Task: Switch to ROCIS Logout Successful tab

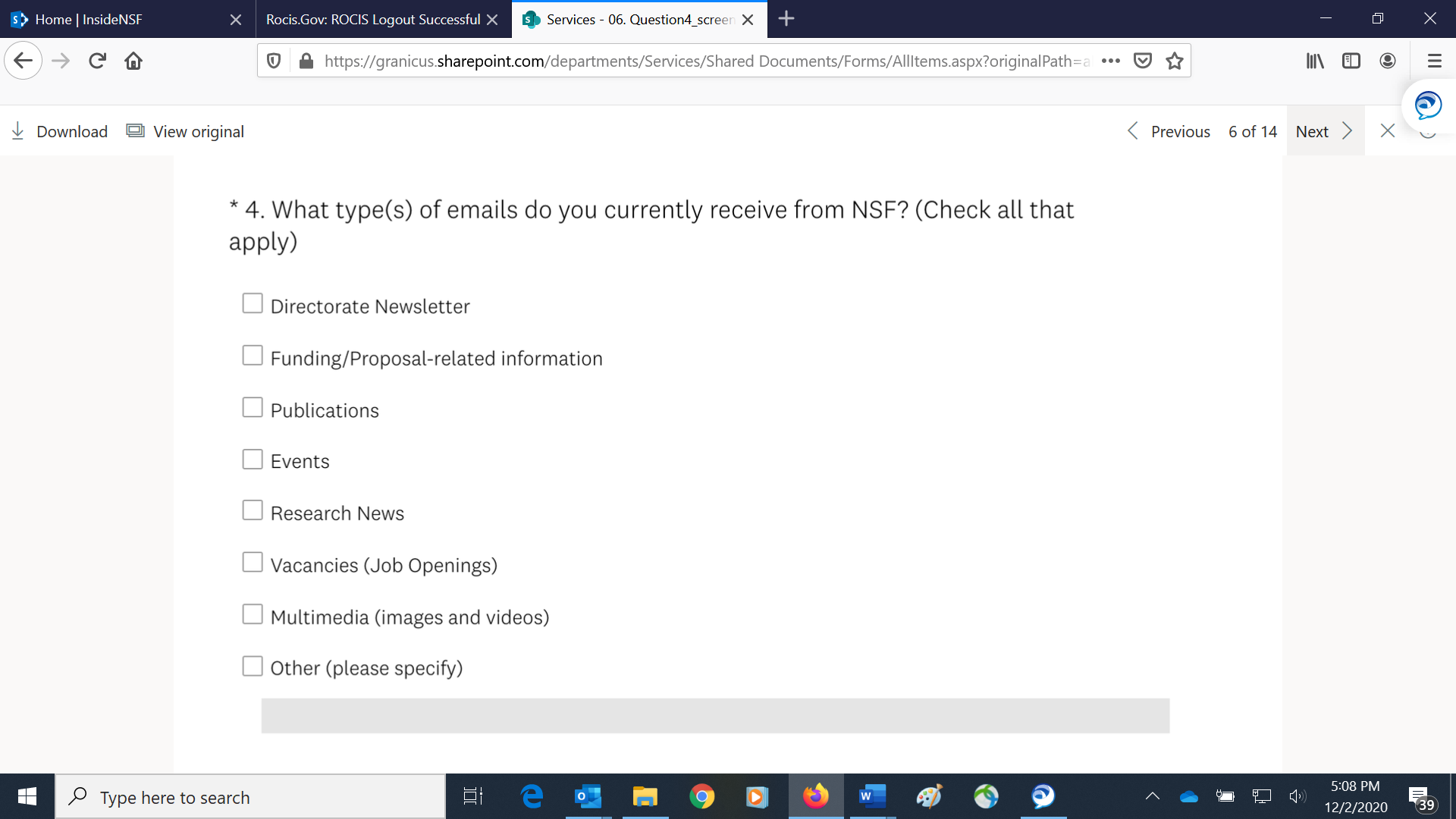Action: point(372,19)
